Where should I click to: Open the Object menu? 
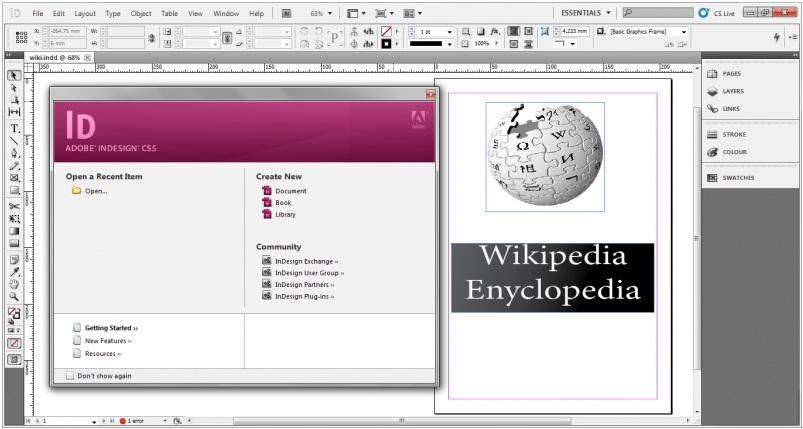pyautogui.click(x=141, y=14)
